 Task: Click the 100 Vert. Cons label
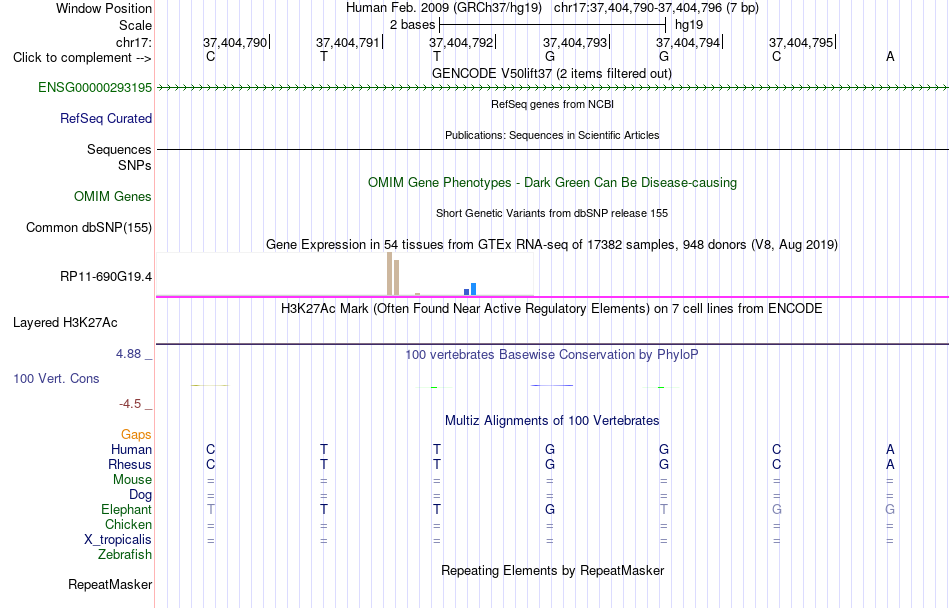56,378
